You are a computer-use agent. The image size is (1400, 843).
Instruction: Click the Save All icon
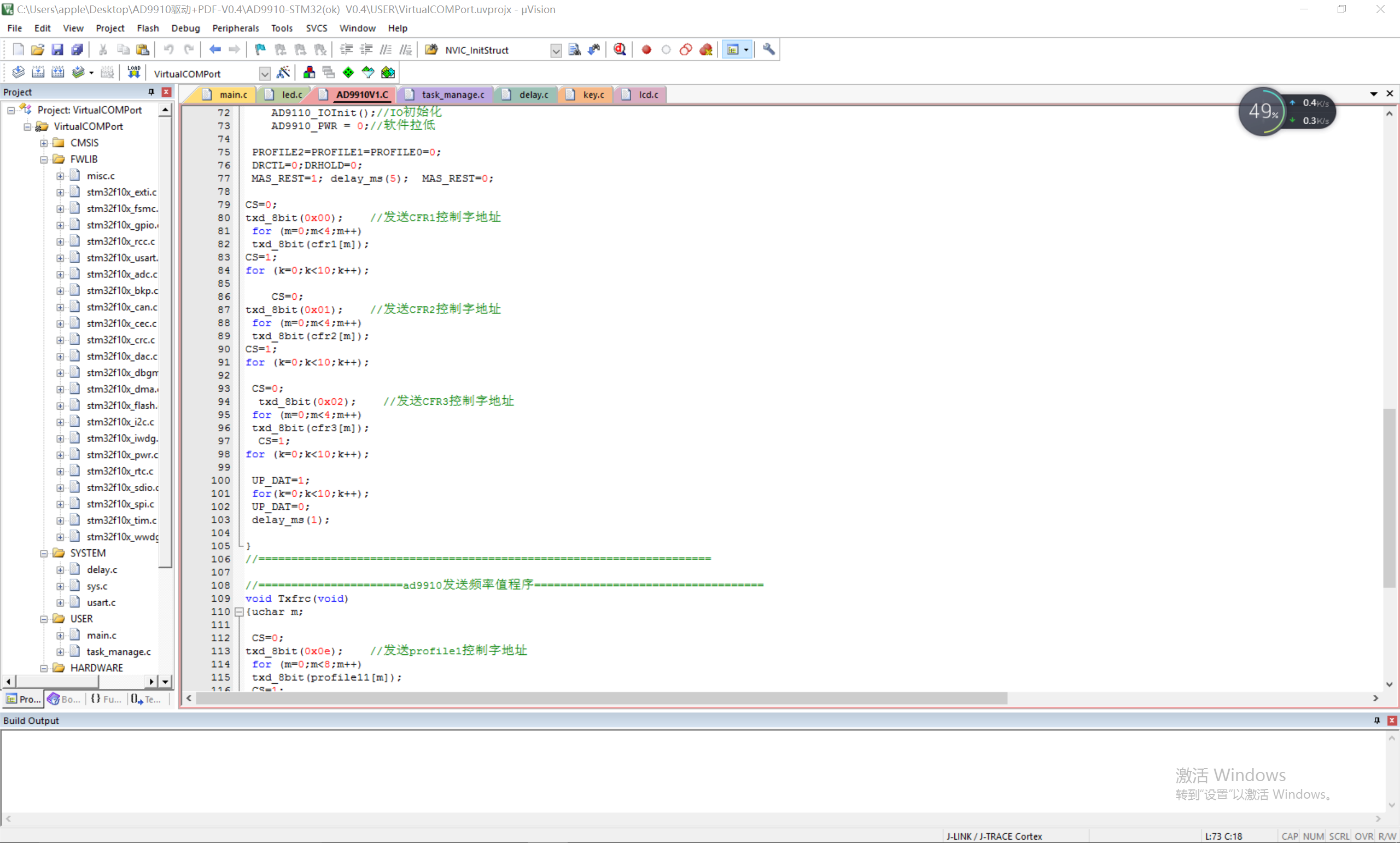point(77,49)
